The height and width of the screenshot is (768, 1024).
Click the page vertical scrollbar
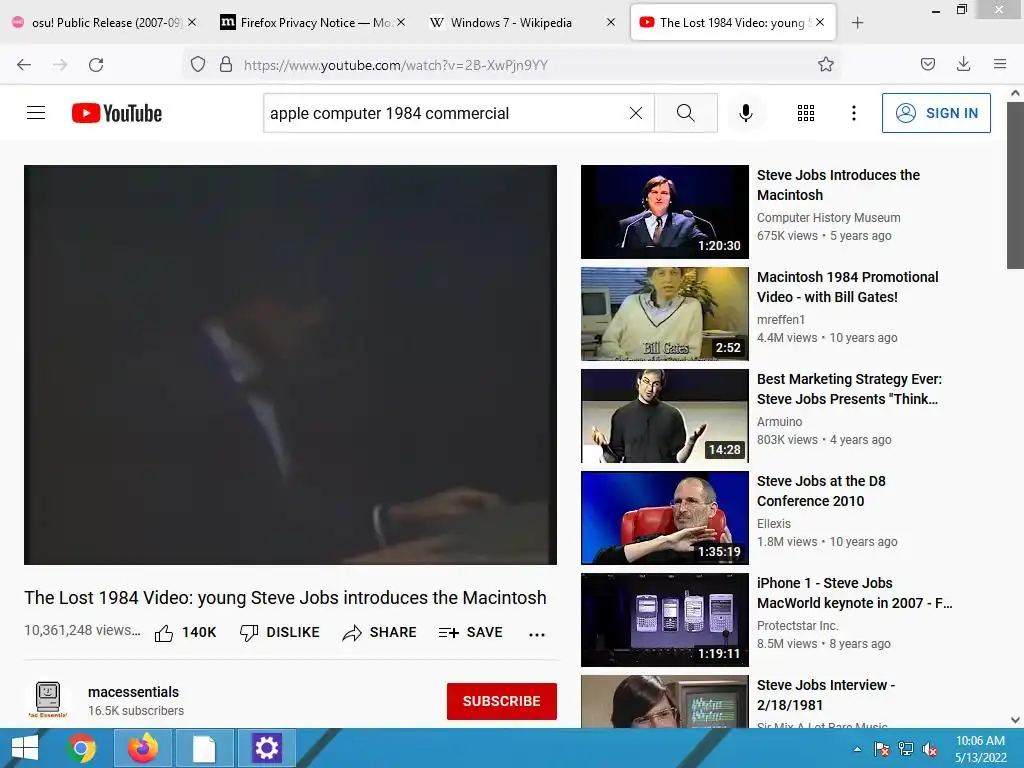pos(1015,184)
